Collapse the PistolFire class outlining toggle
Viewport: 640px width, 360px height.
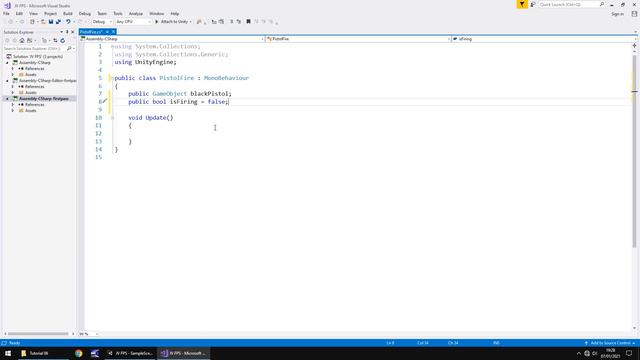pyautogui.click(x=112, y=78)
